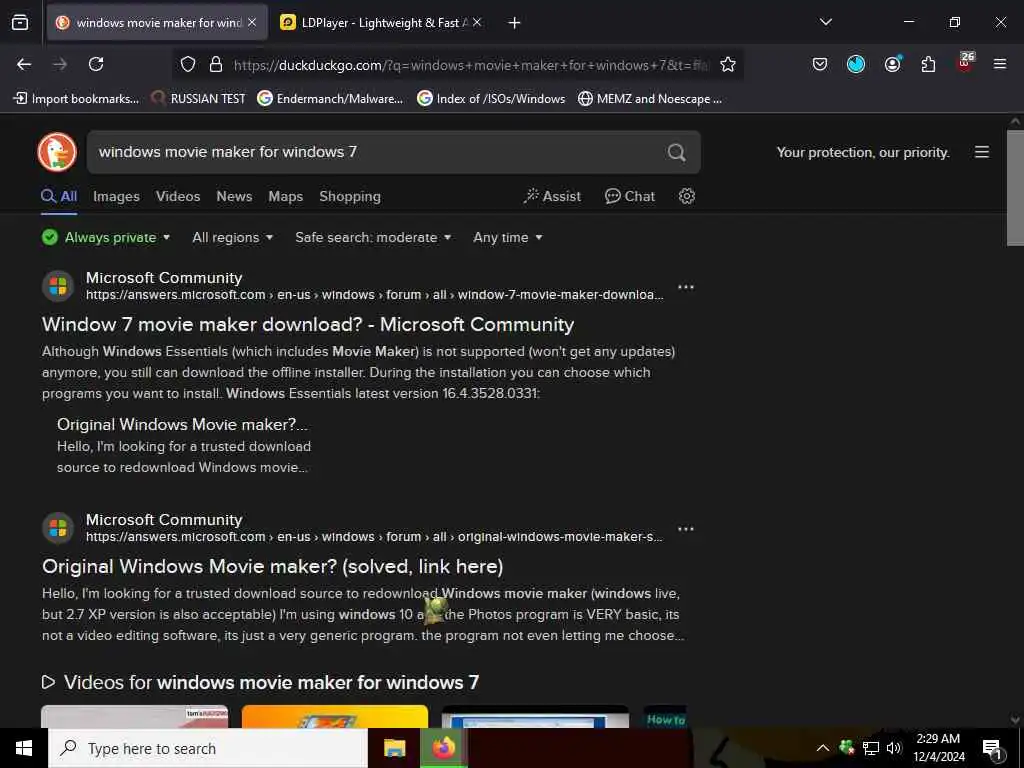Open File Explorer from taskbar

coord(394,748)
